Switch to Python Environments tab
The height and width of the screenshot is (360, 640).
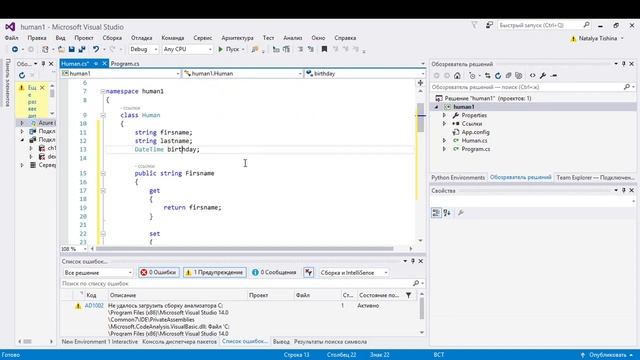coord(458,178)
